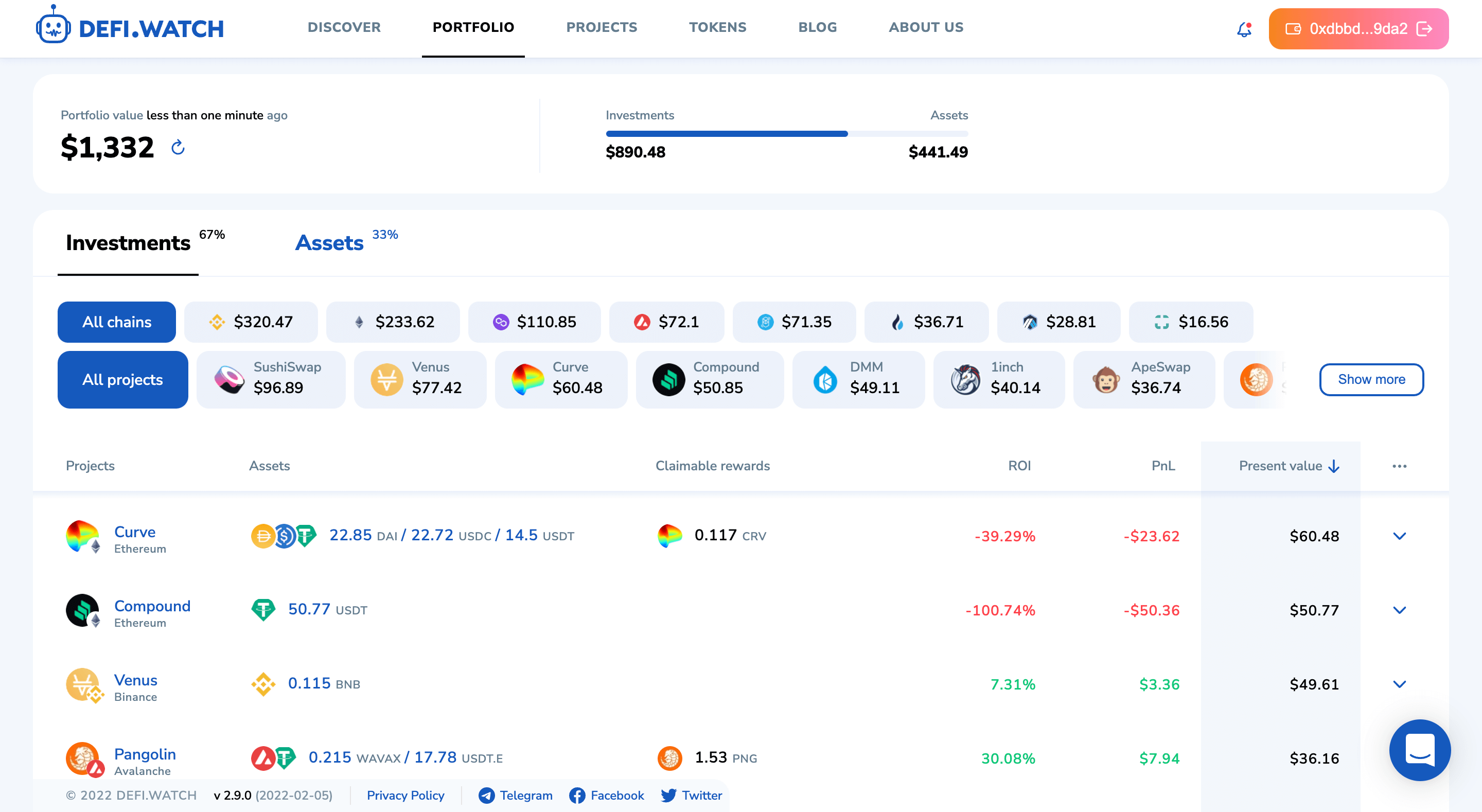Open the notifications bell
The image size is (1482, 812).
[x=1244, y=29]
